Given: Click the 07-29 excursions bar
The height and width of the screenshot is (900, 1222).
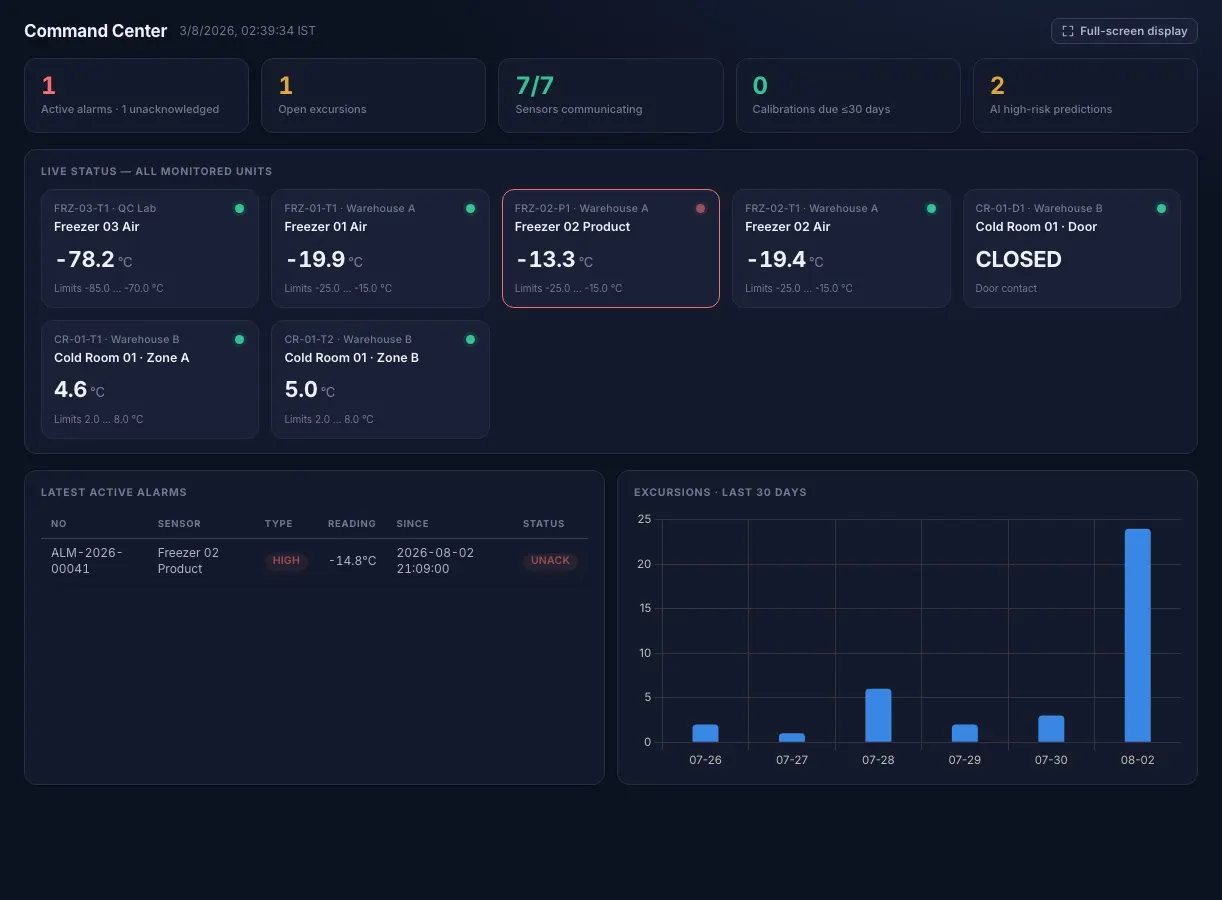Looking at the screenshot, I should click(x=965, y=733).
